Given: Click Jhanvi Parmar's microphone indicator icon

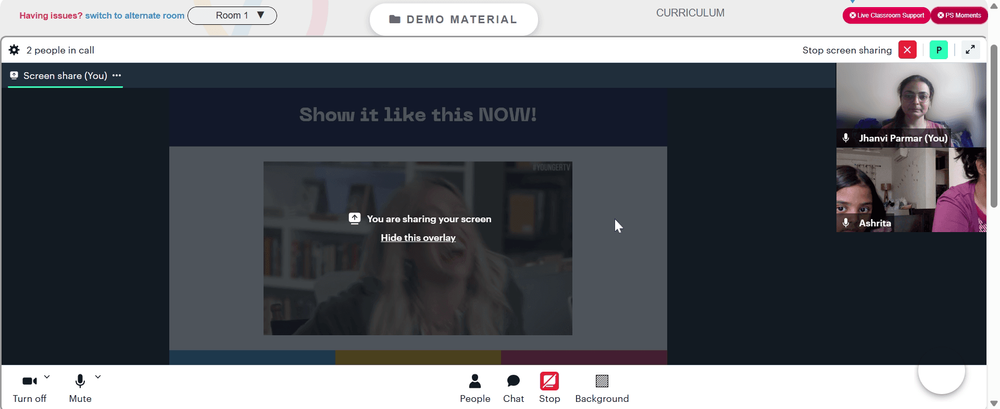Looking at the screenshot, I should point(846,138).
